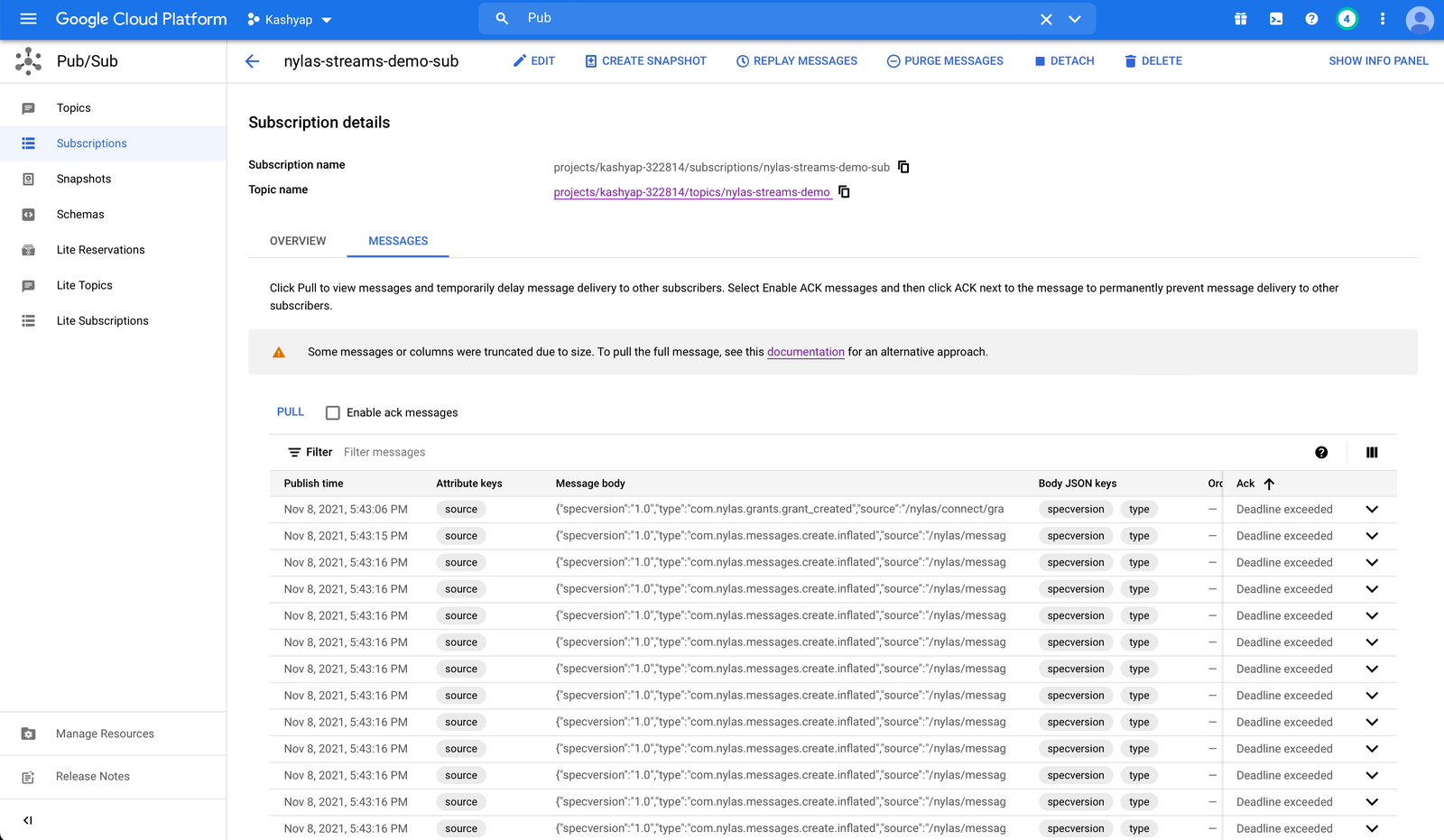Click the filter icon above the messages table

pos(293,451)
